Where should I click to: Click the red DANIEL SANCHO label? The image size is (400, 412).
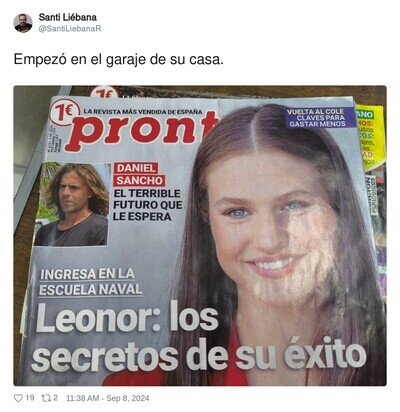[x=139, y=174]
